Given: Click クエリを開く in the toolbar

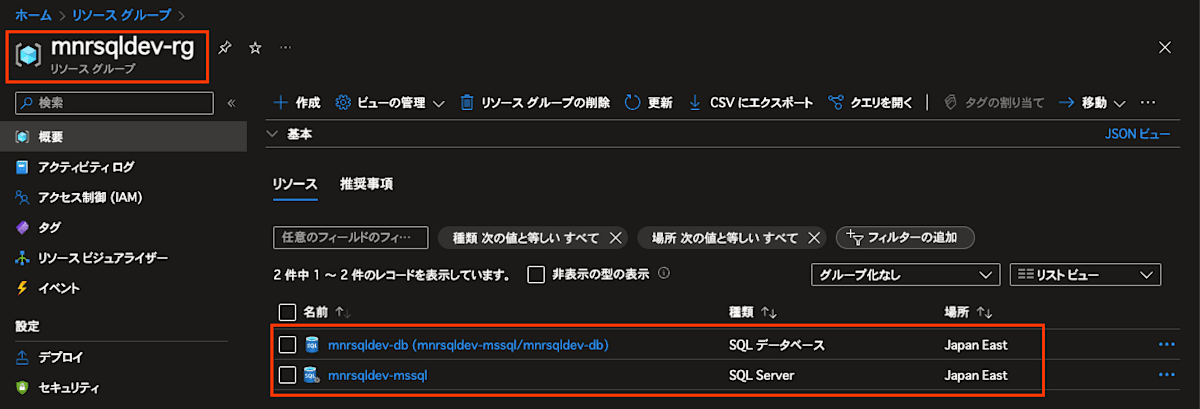Looking at the screenshot, I should coord(871,103).
